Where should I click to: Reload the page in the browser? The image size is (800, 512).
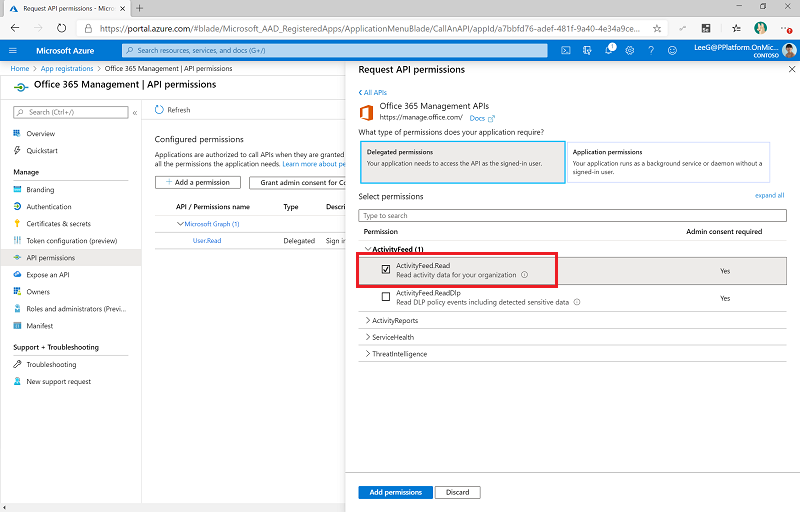[61, 28]
